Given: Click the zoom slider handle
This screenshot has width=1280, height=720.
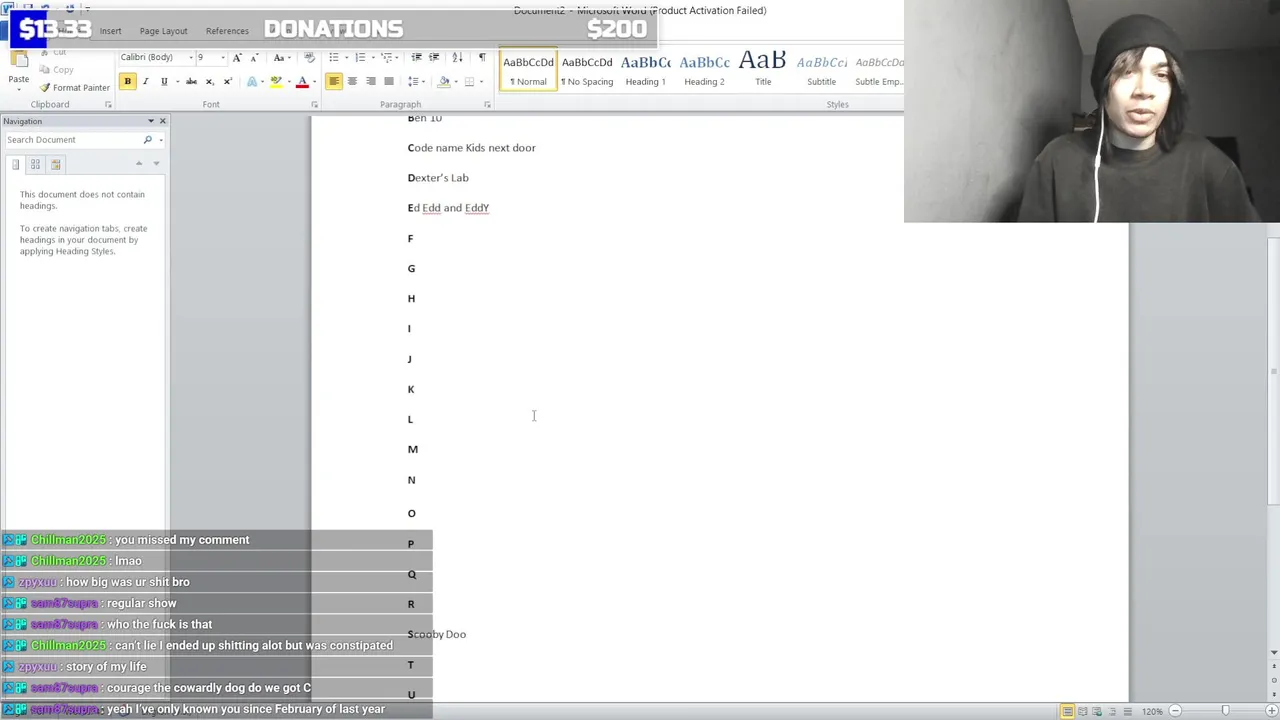Looking at the screenshot, I should (x=1225, y=711).
